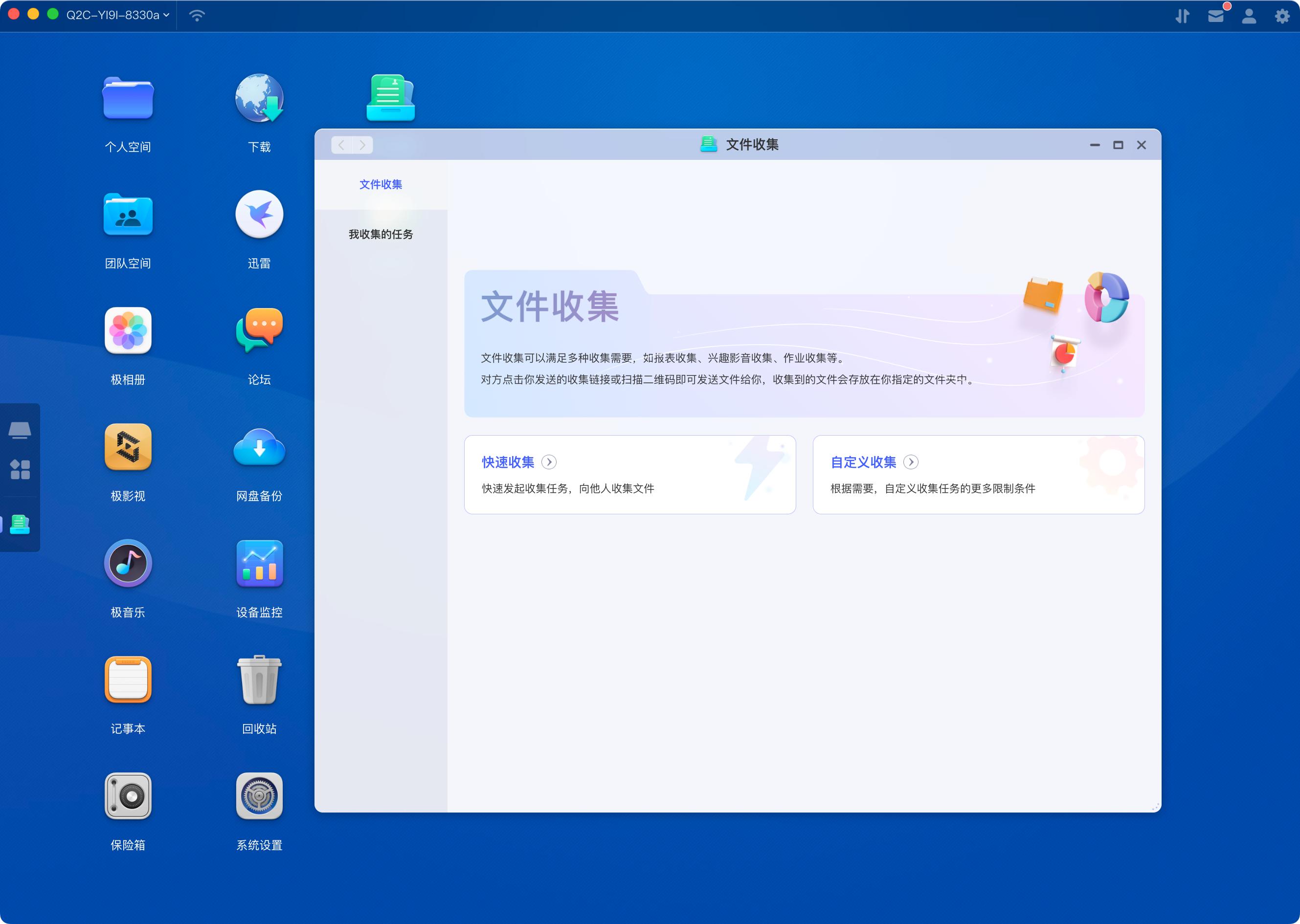Start the 极音乐 music app
The image size is (1300, 924).
[128, 564]
